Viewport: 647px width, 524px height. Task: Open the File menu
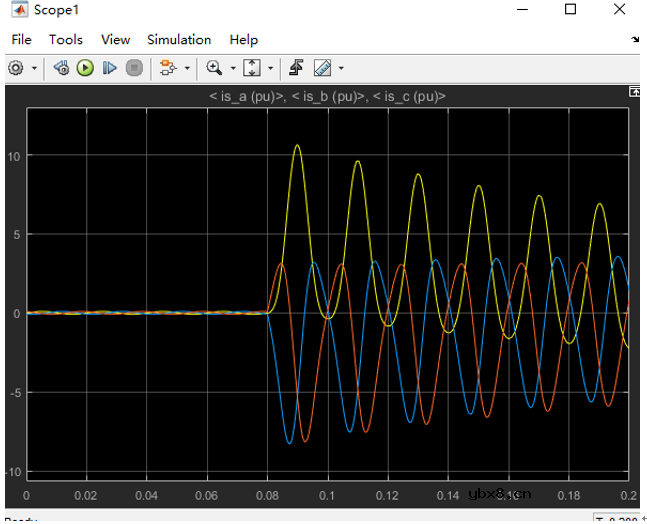tap(21, 40)
